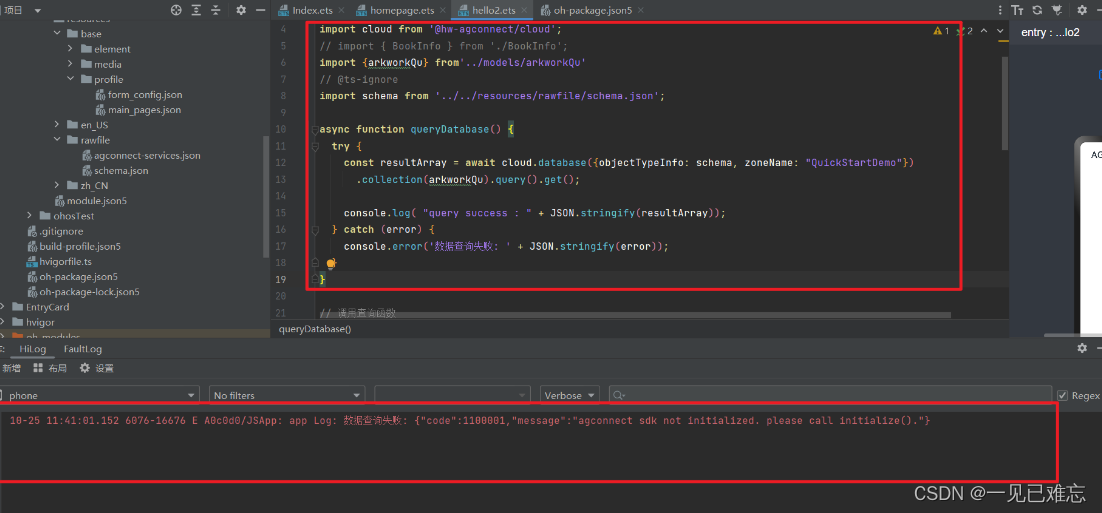The height and width of the screenshot is (513, 1102).
Task: Collapse the base folder
Action: tap(58, 34)
